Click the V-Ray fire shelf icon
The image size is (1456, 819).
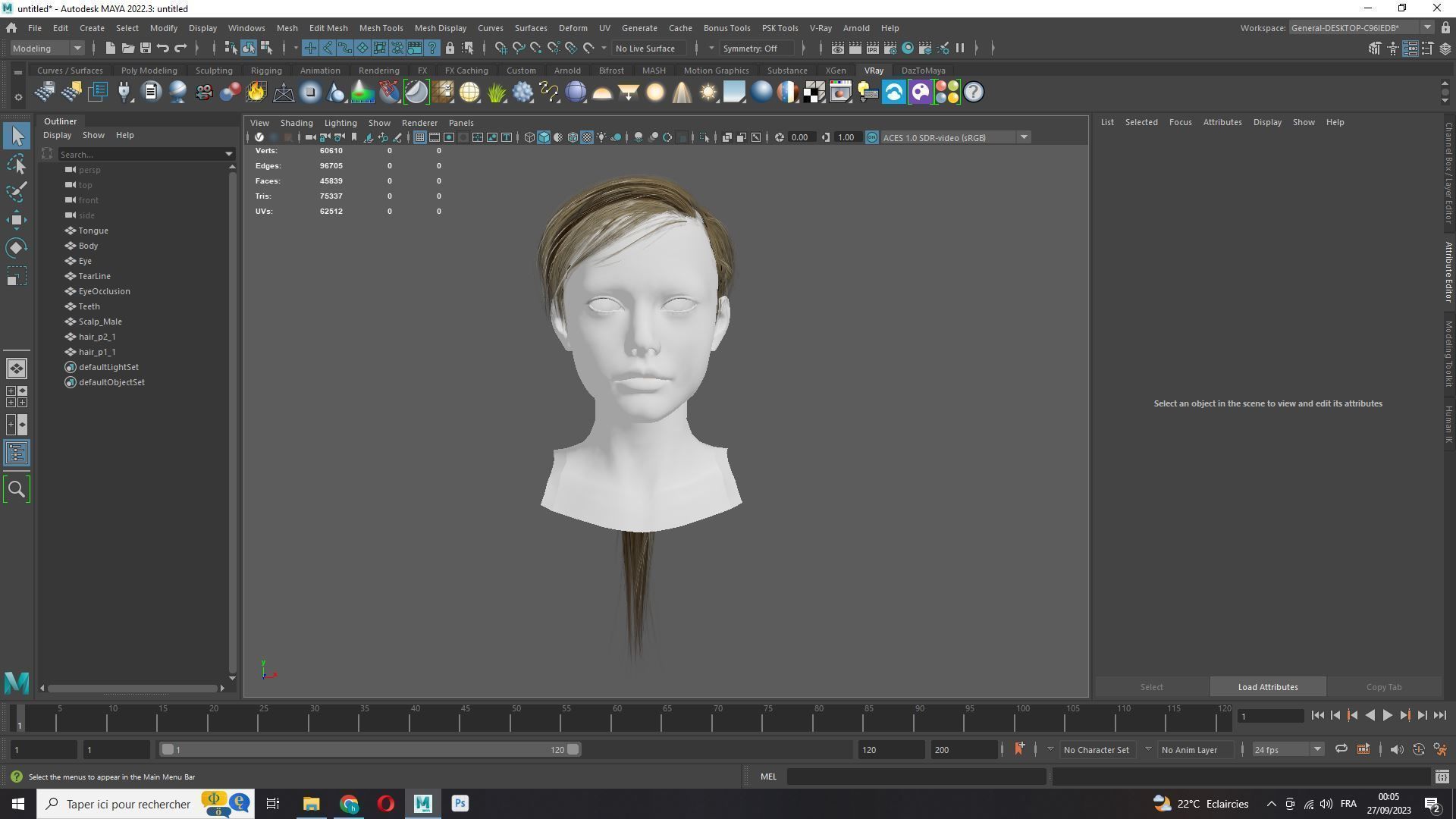click(256, 93)
